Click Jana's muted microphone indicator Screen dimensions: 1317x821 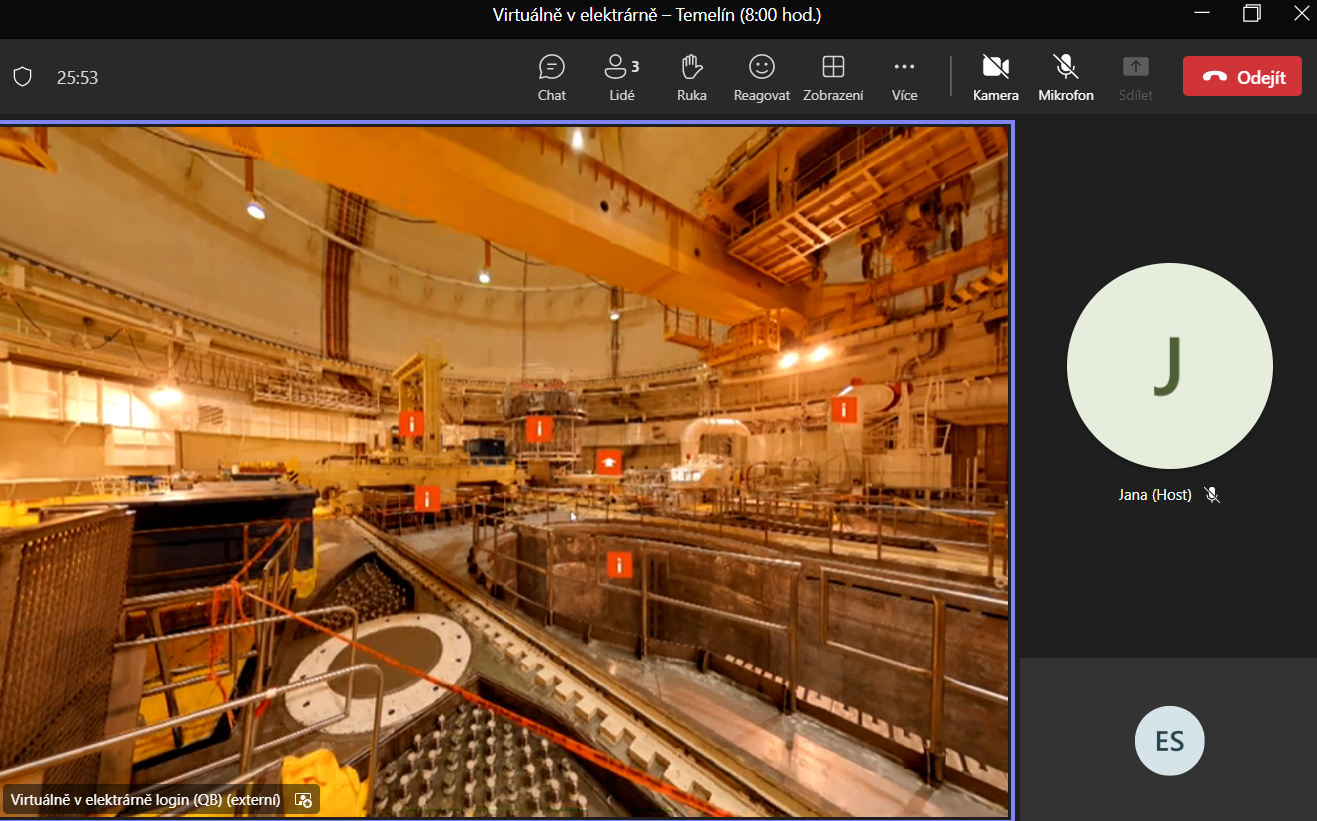point(1212,495)
